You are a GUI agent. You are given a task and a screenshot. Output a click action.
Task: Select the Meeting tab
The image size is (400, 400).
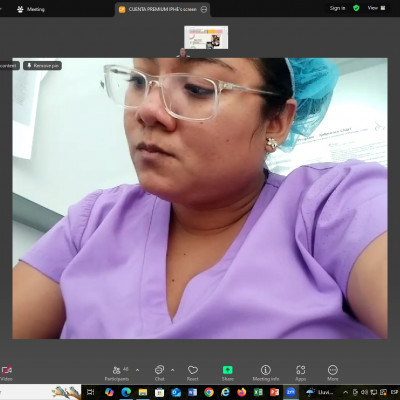31,9
